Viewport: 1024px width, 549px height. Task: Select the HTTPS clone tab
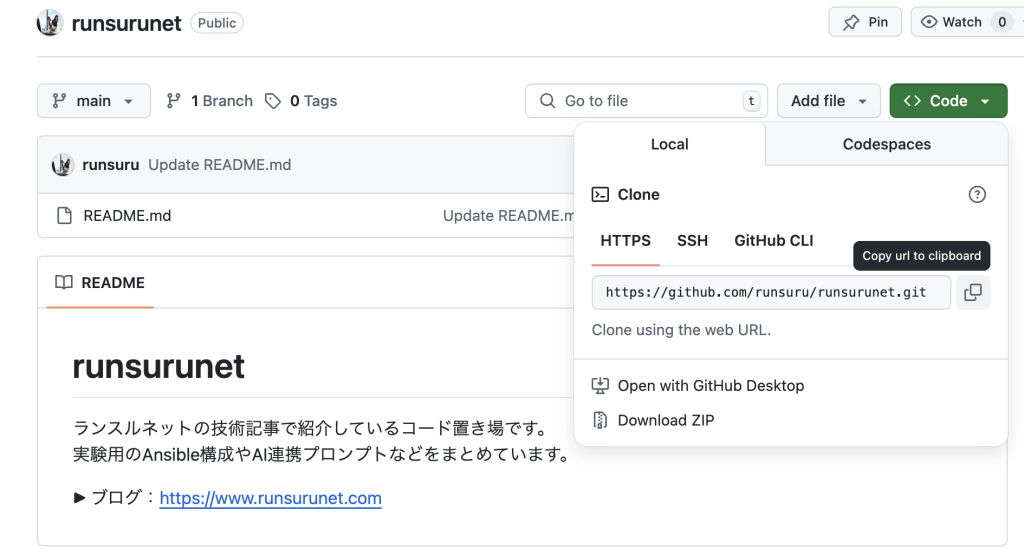[625, 241]
